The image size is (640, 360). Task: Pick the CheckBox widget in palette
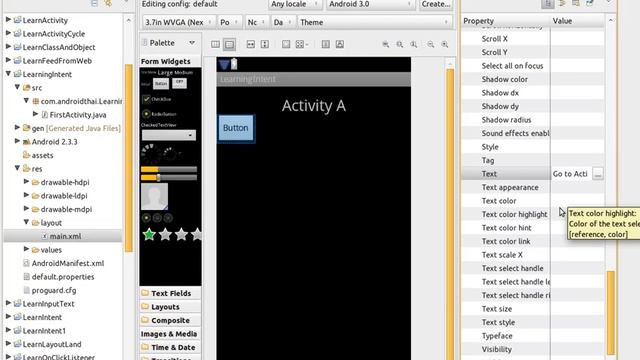click(156, 99)
